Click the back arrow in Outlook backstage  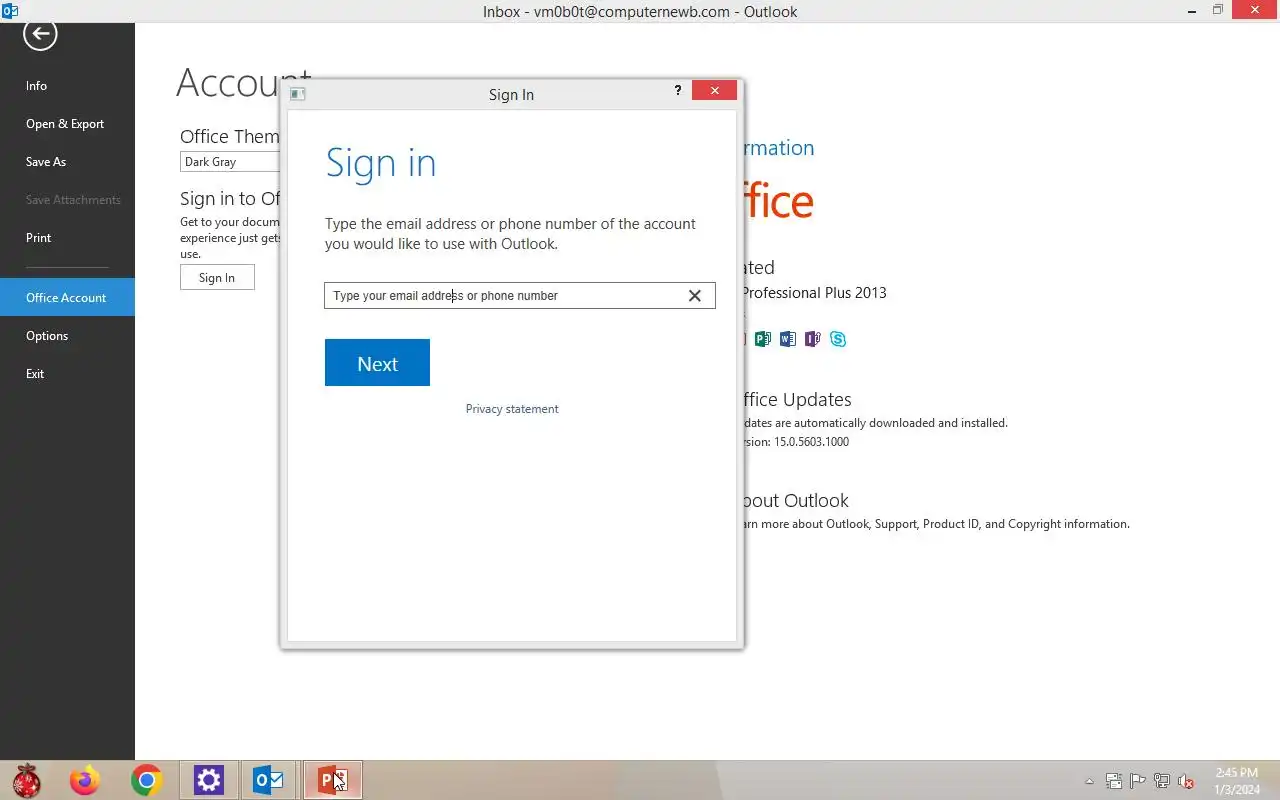tap(40, 35)
